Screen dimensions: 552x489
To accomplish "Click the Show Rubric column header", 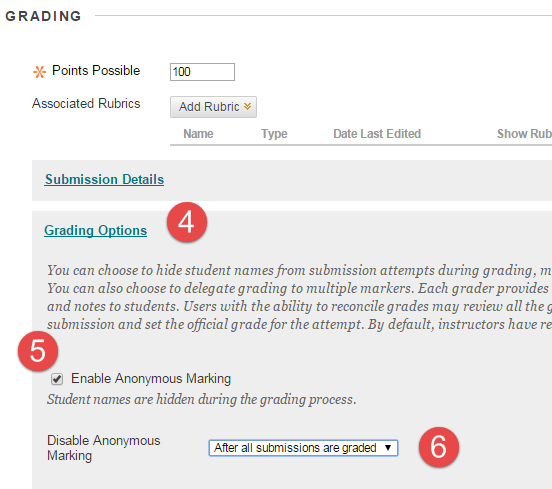I will [x=524, y=134].
